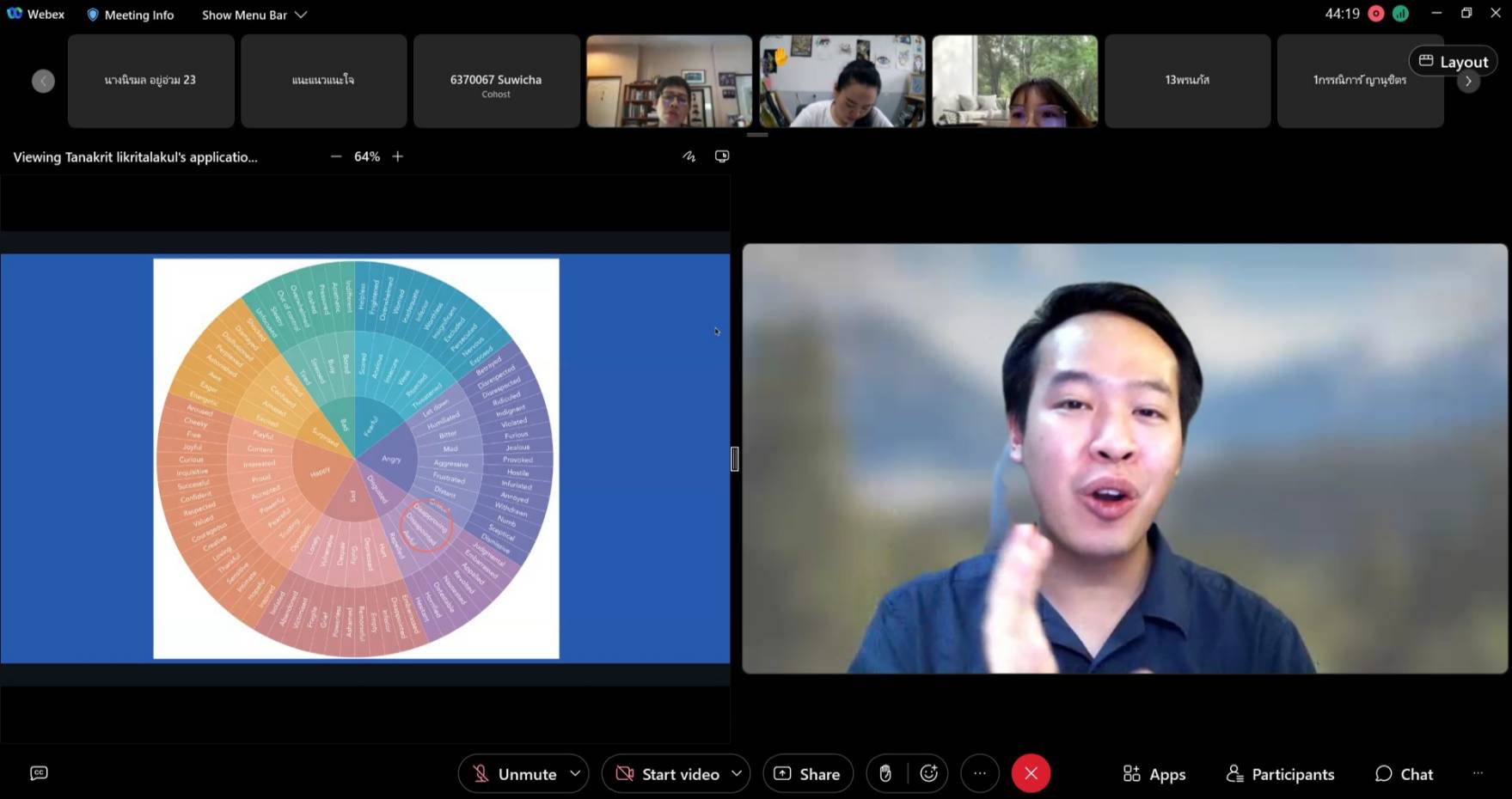This screenshot has width=1512, height=799.
Task: Open more options ellipsis in control bar
Action: click(x=980, y=774)
